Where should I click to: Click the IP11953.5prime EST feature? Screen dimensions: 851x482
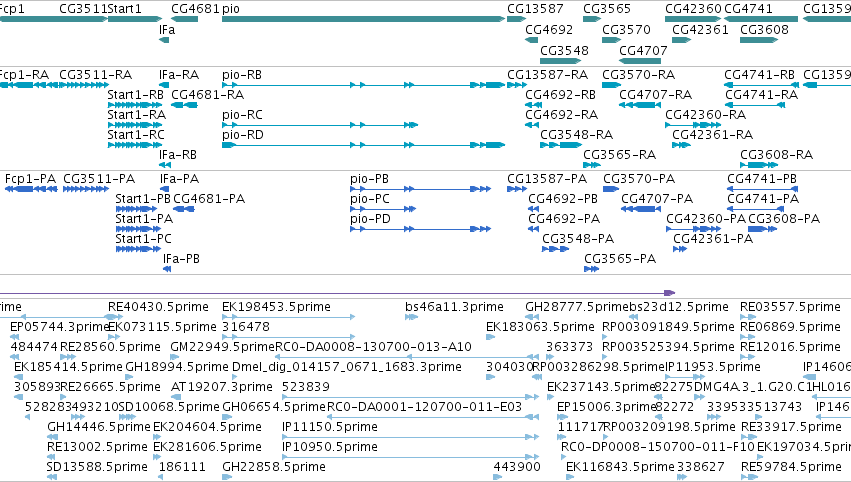685,377
